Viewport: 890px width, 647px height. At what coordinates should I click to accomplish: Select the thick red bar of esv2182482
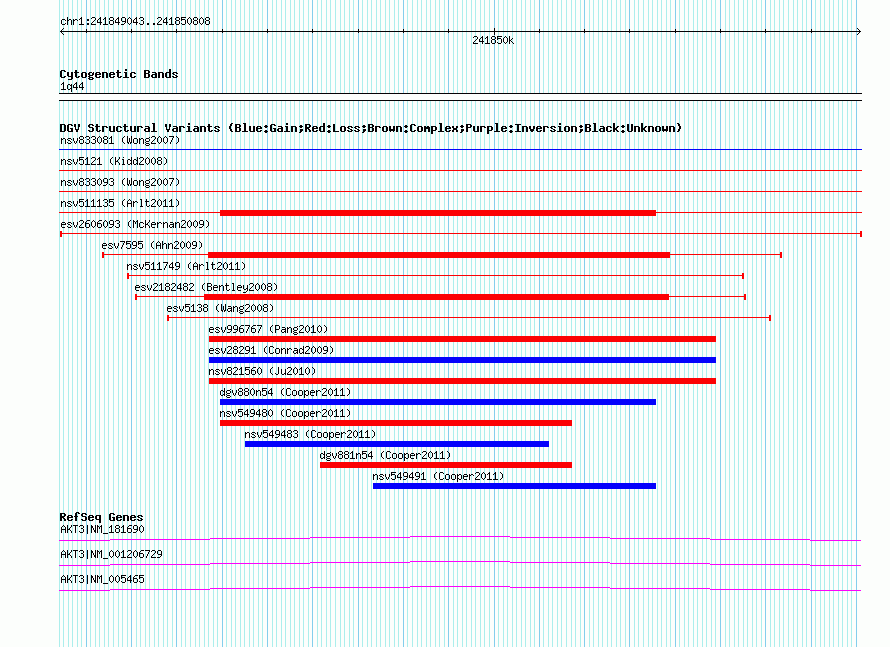[436, 297]
